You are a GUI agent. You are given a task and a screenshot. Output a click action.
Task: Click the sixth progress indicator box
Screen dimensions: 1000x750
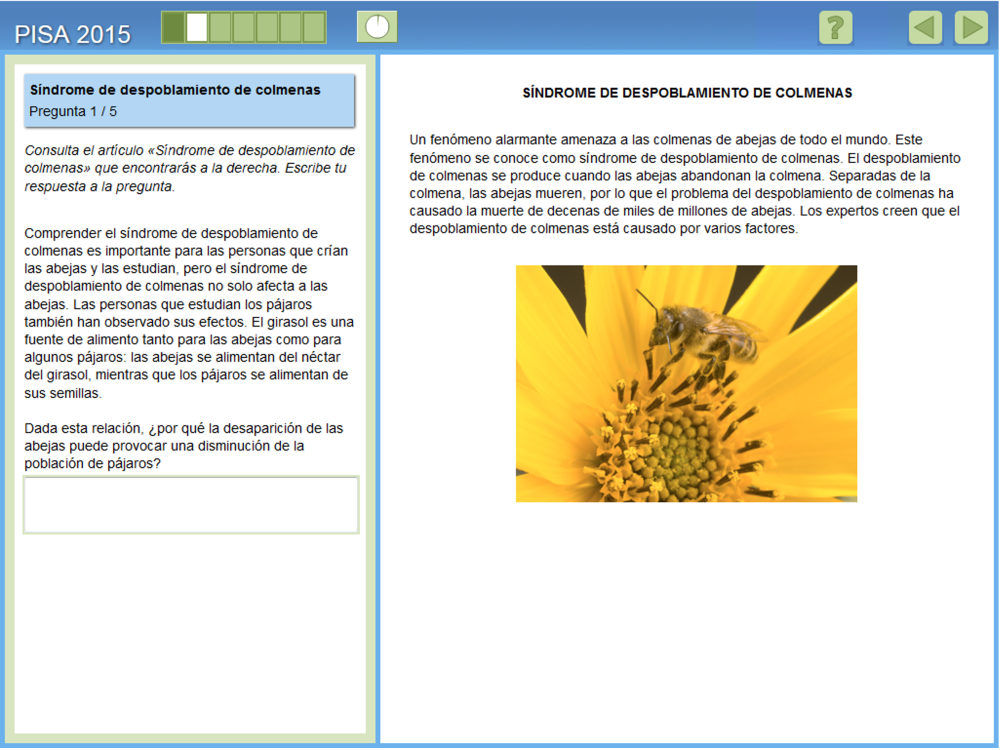[x=290, y=27]
